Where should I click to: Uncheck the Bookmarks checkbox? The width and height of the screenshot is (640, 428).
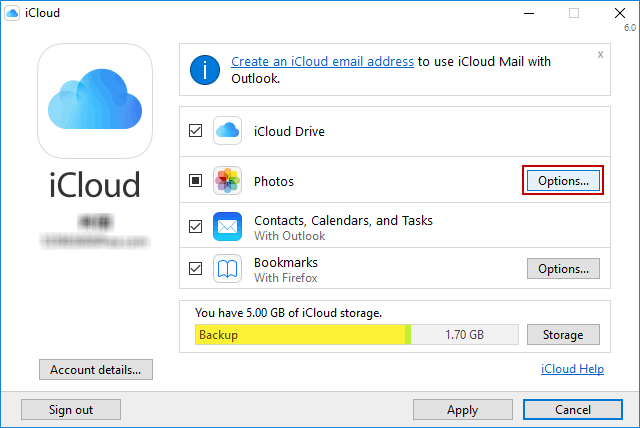pos(196,268)
